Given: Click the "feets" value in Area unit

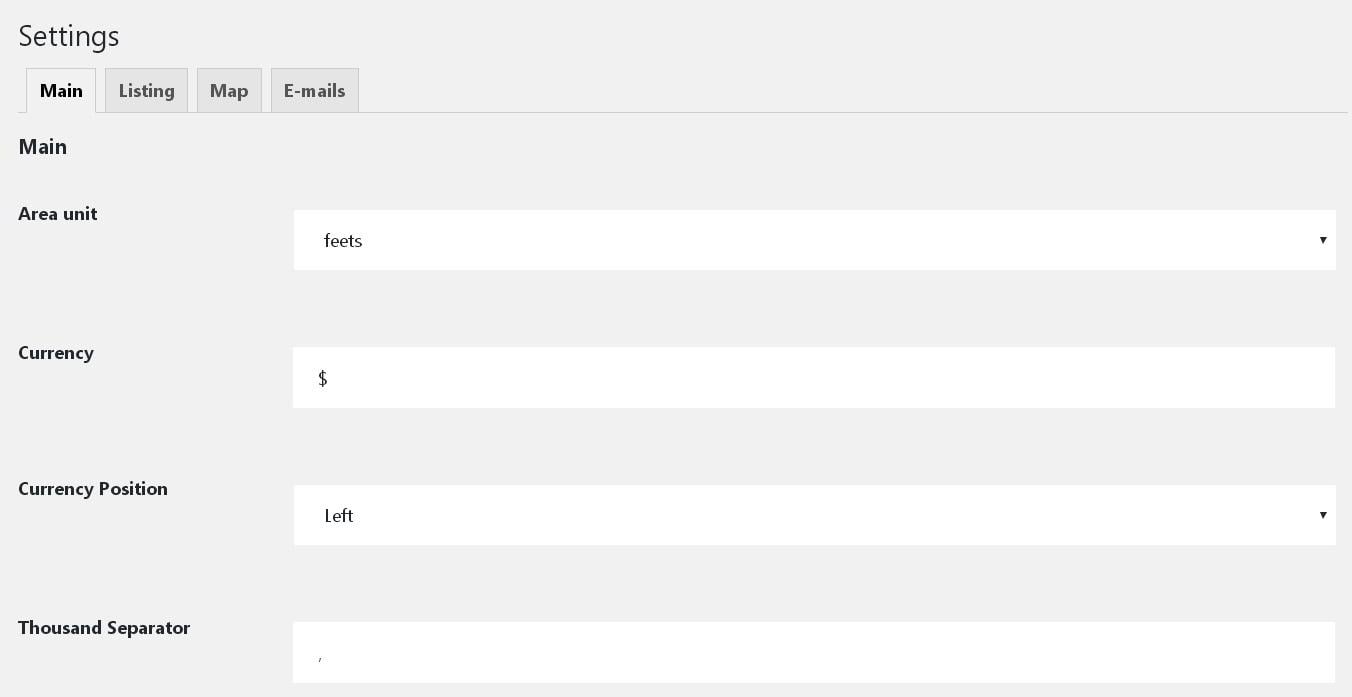Looking at the screenshot, I should (x=343, y=241).
